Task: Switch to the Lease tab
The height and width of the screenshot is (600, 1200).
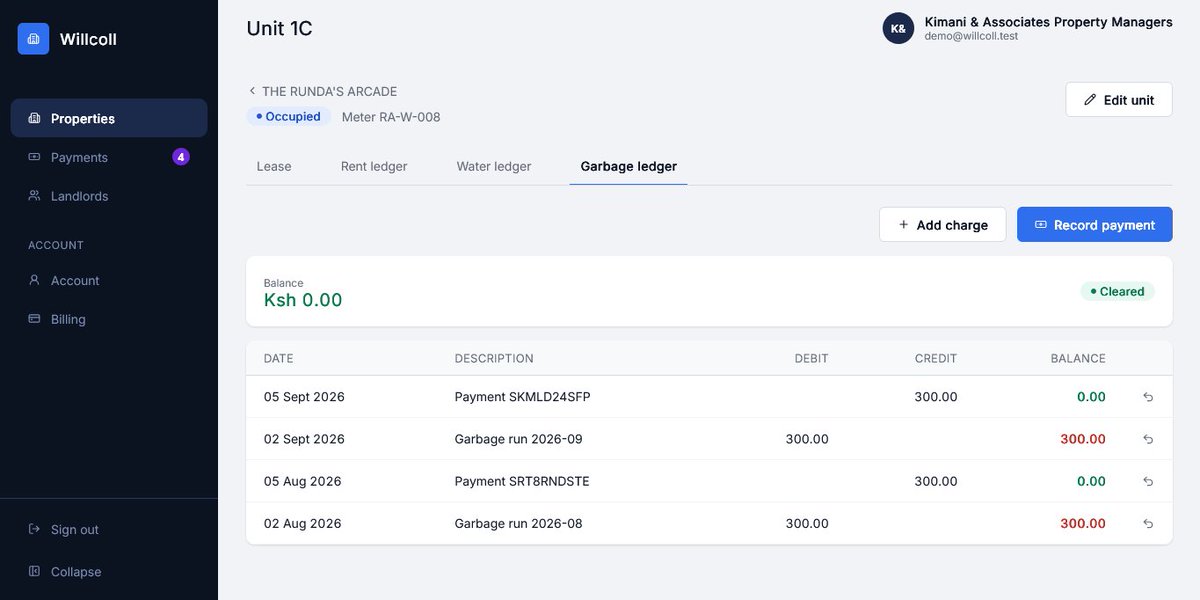Action: [274, 166]
